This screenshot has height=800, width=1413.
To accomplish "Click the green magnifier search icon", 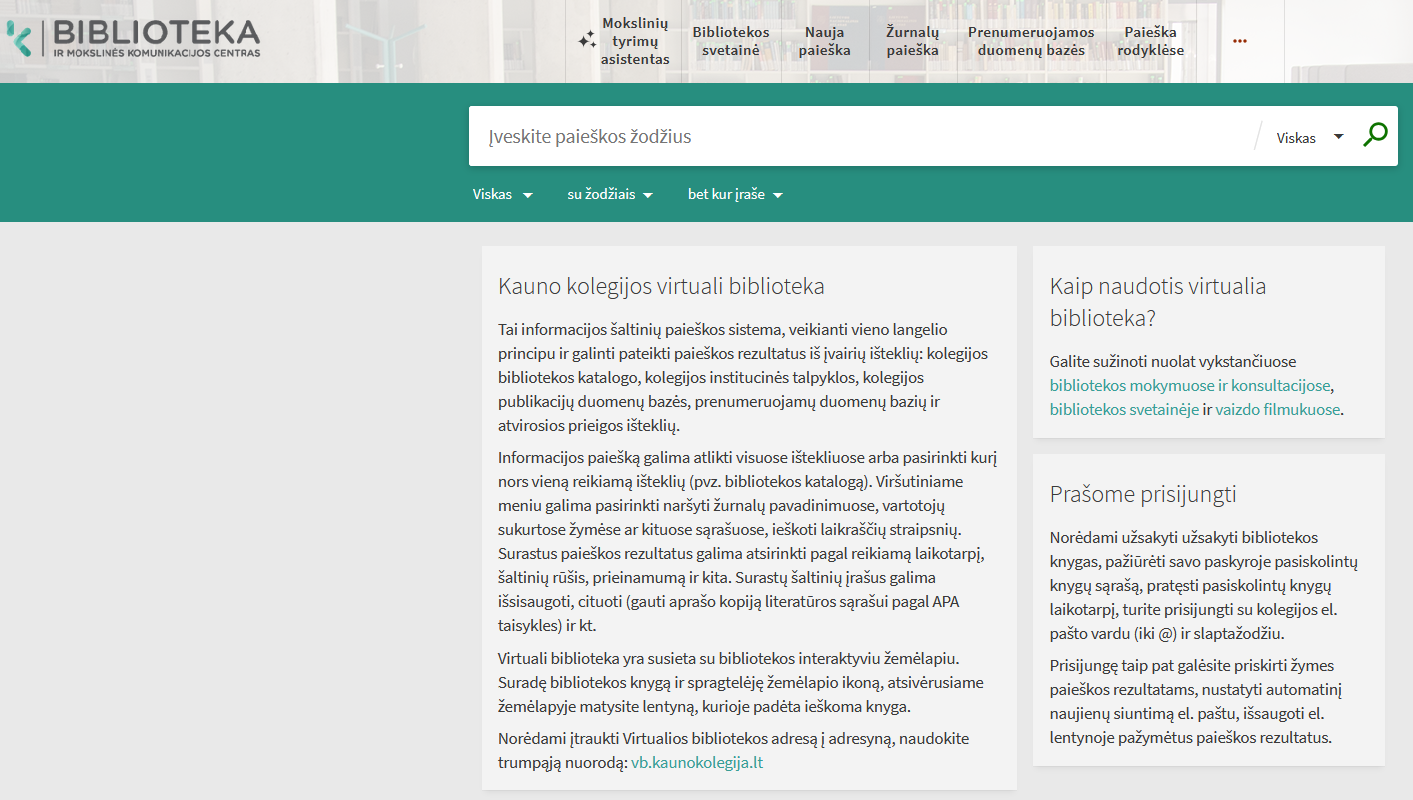I will [1375, 135].
